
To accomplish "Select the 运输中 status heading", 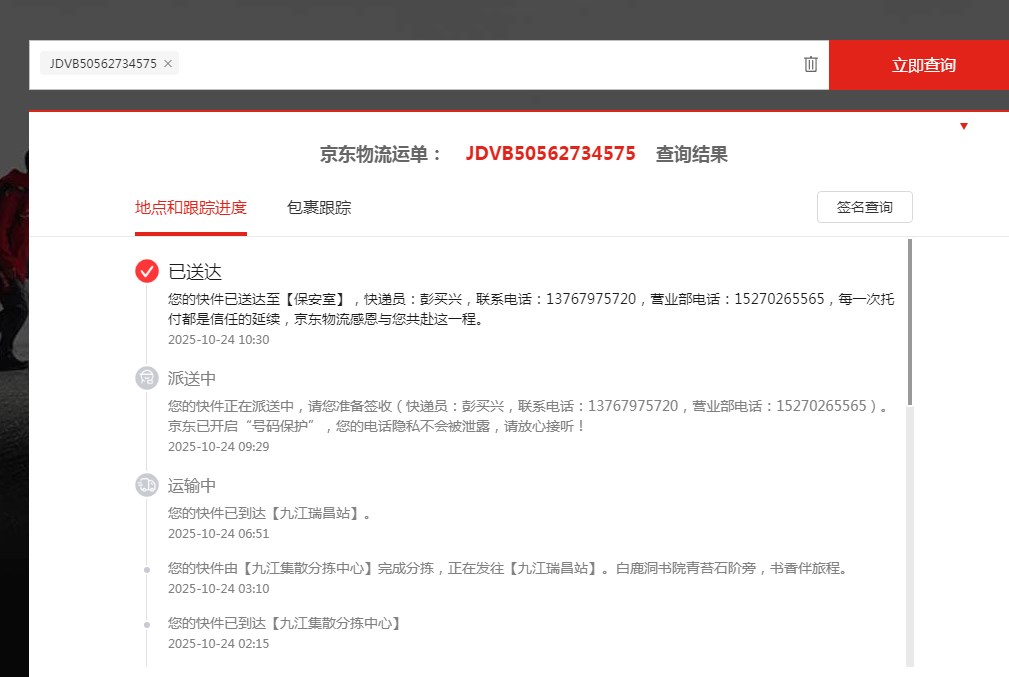I will click(x=192, y=486).
